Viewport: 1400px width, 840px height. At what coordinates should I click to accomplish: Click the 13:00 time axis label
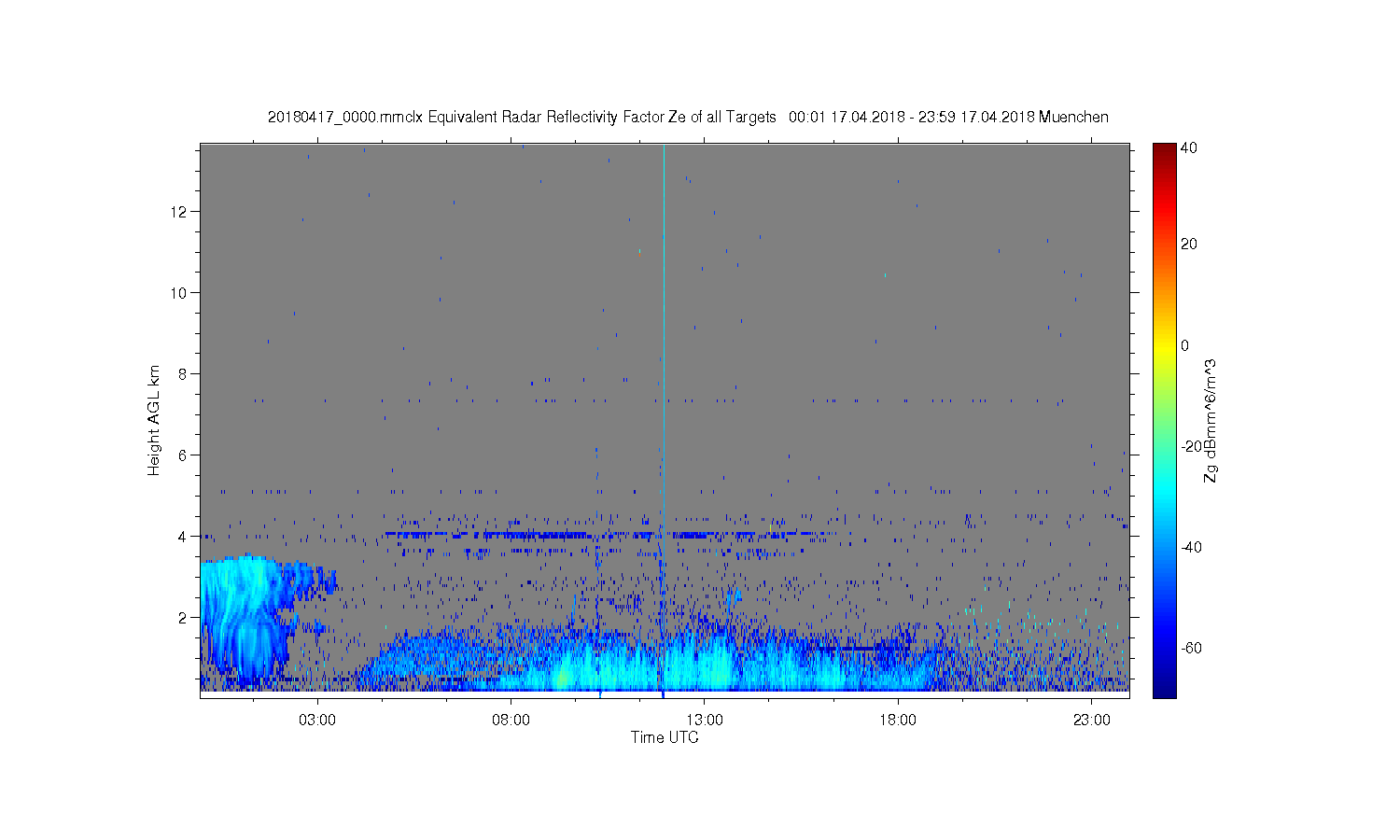[705, 721]
